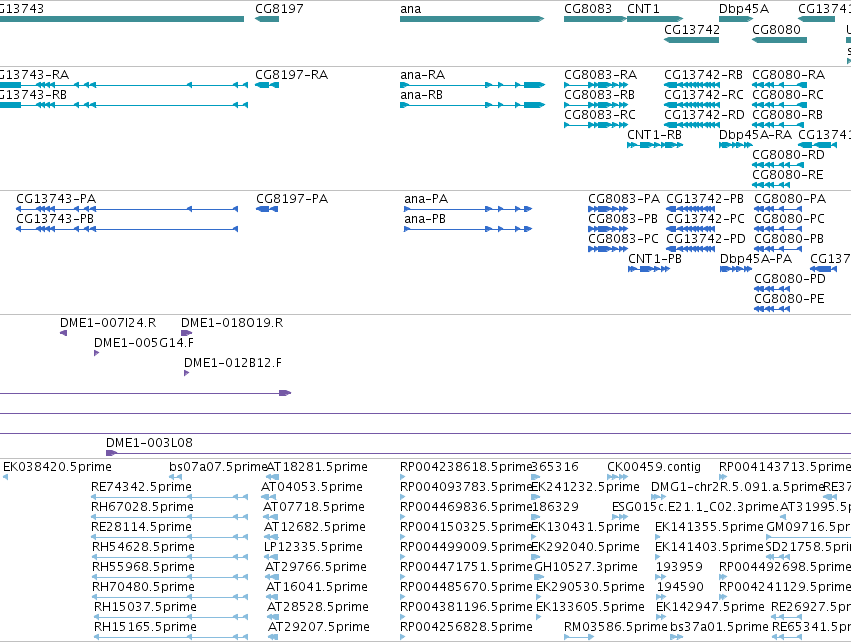
Task: Click the CK00459.contig label
Action: click(654, 467)
